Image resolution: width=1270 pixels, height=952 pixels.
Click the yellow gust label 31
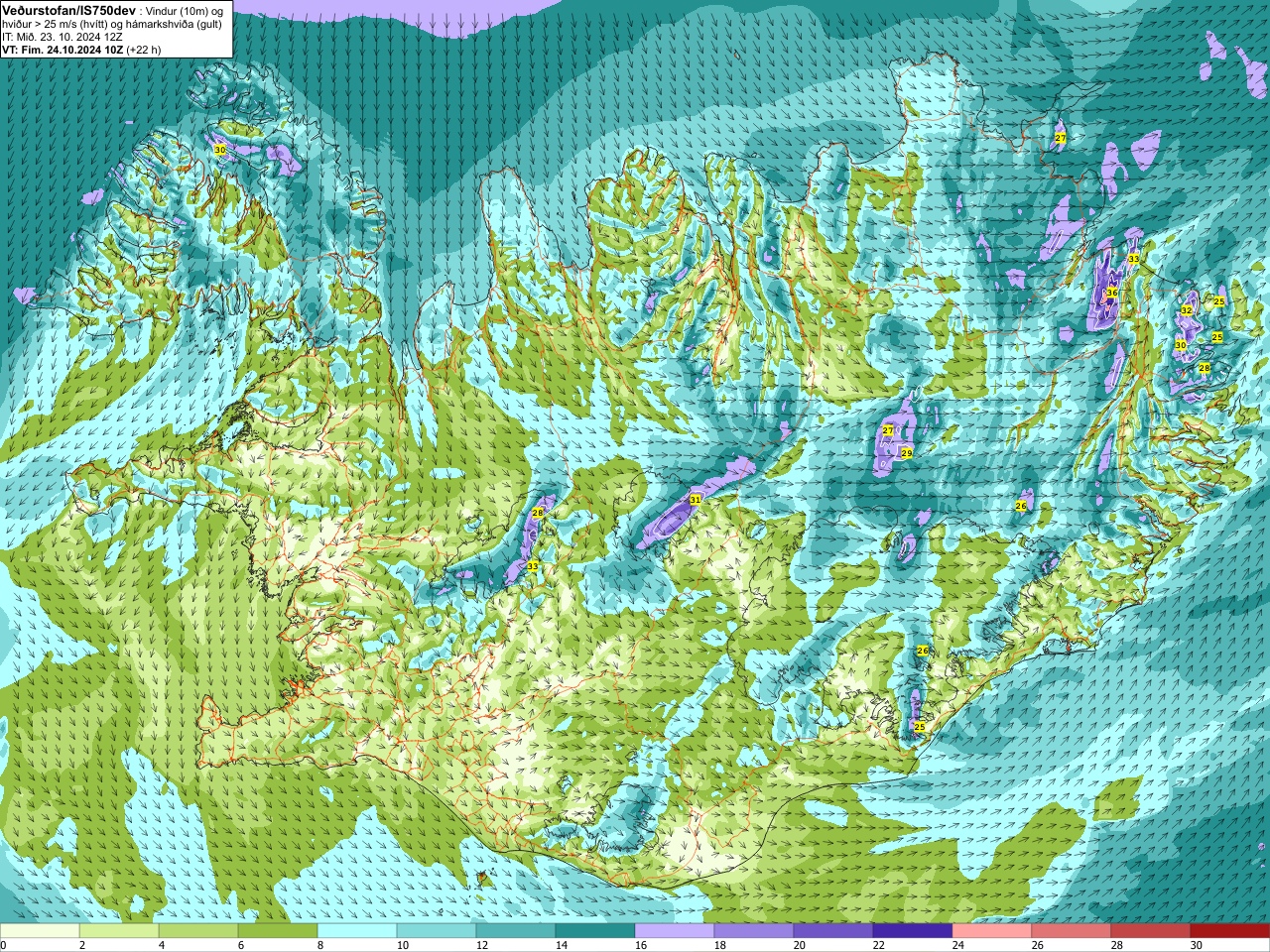coord(695,500)
